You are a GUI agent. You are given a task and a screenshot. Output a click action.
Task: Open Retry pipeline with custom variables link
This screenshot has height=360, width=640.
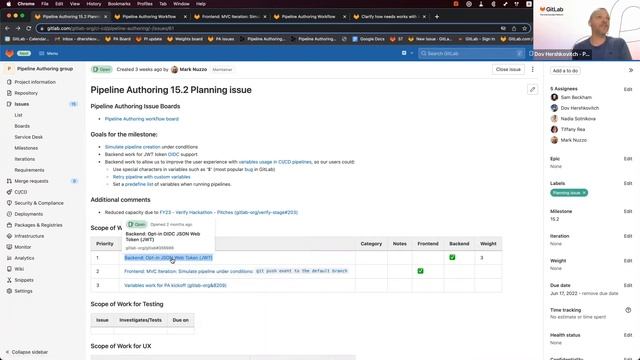tap(151, 177)
